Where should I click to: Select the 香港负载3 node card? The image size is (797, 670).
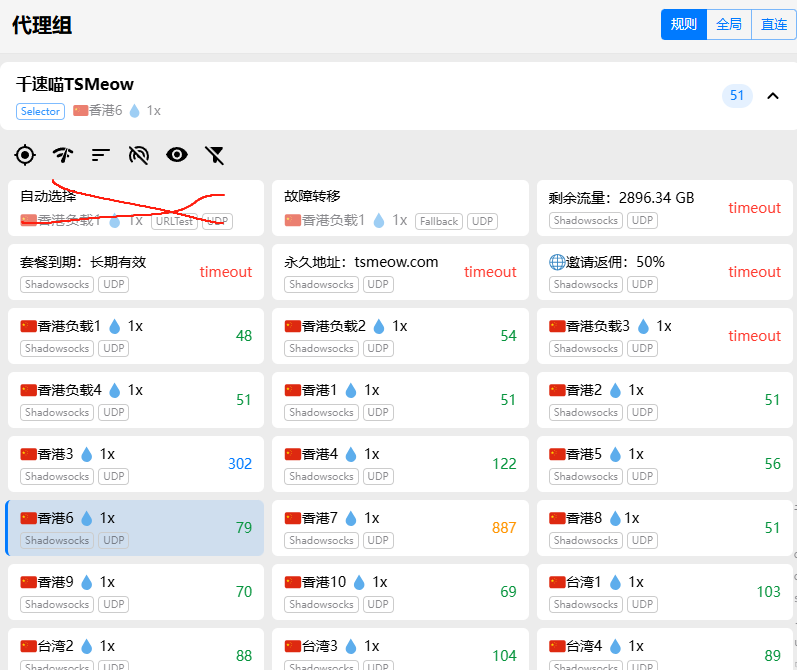coord(665,336)
